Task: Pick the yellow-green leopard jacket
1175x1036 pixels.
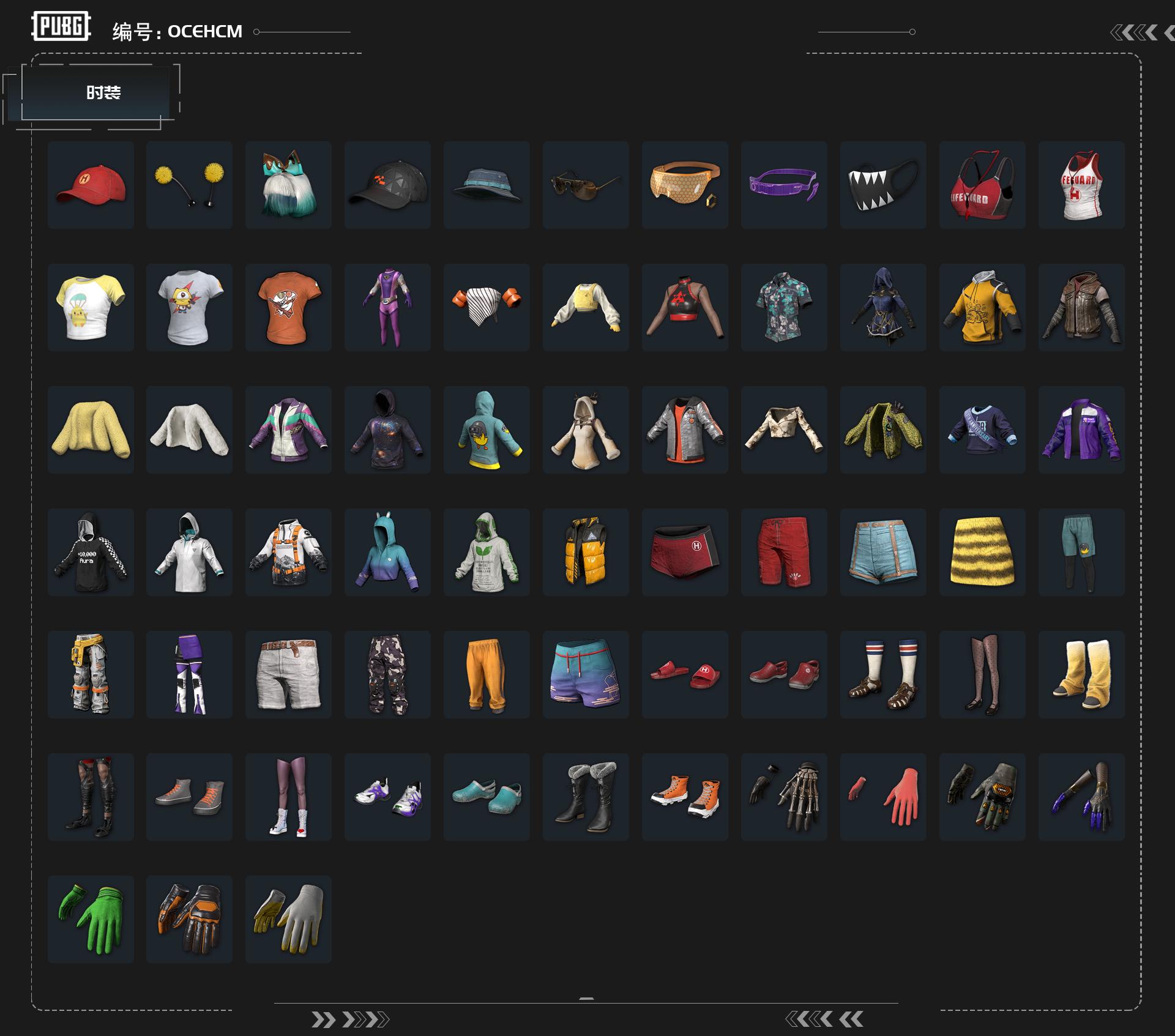Action: click(883, 430)
